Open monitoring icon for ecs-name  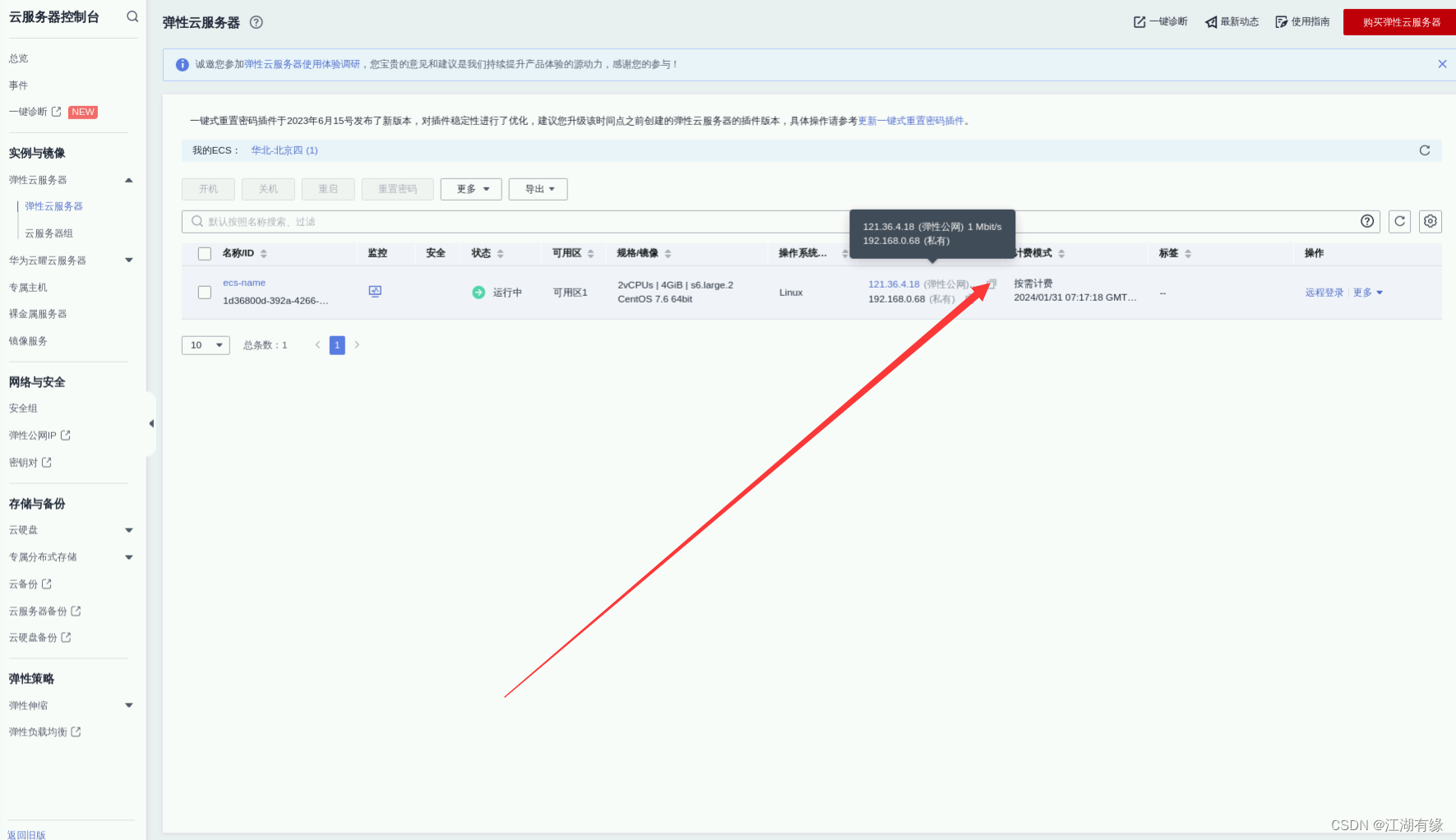[375, 291]
